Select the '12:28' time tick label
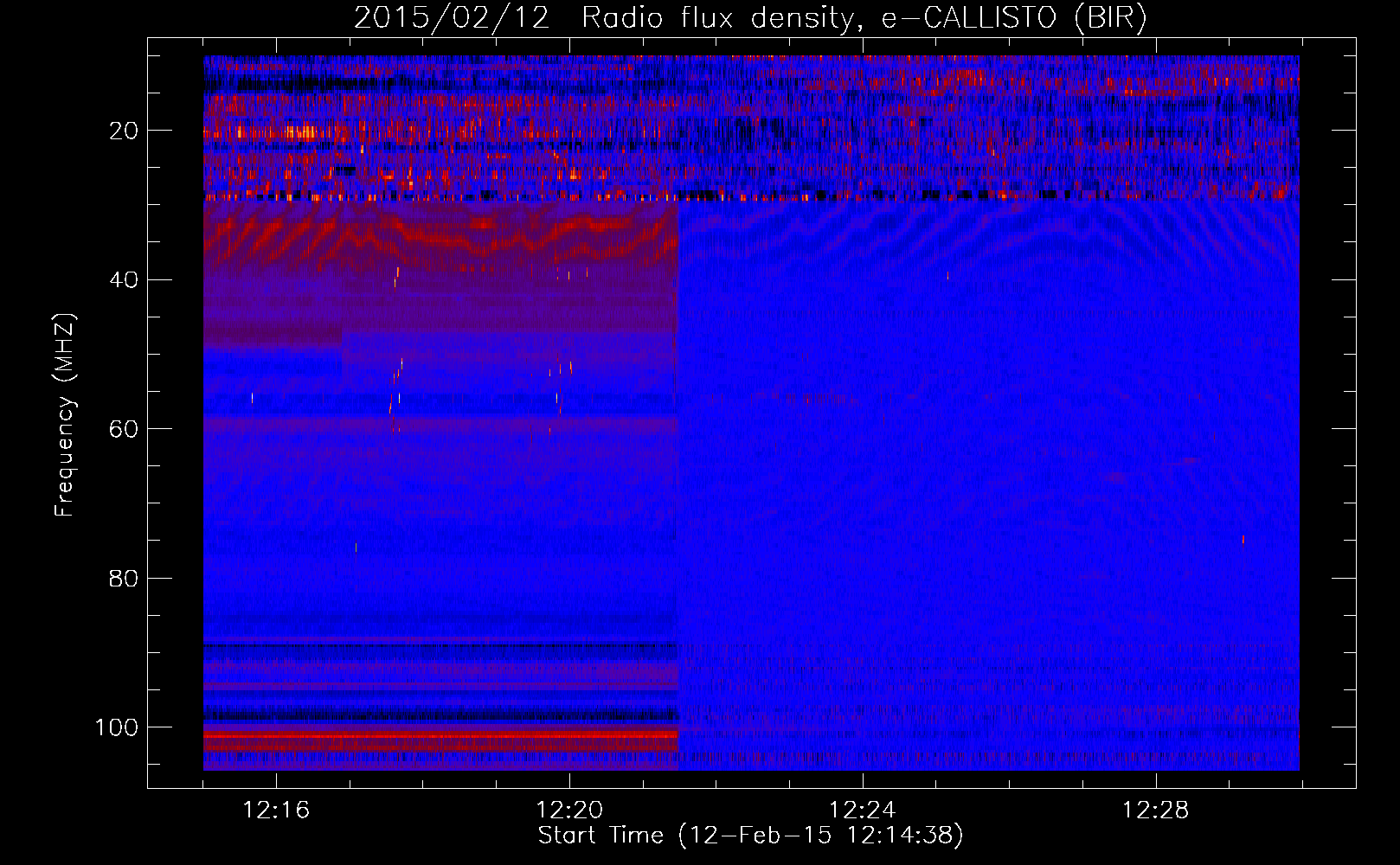This screenshot has height=865, width=1400. point(1155,810)
